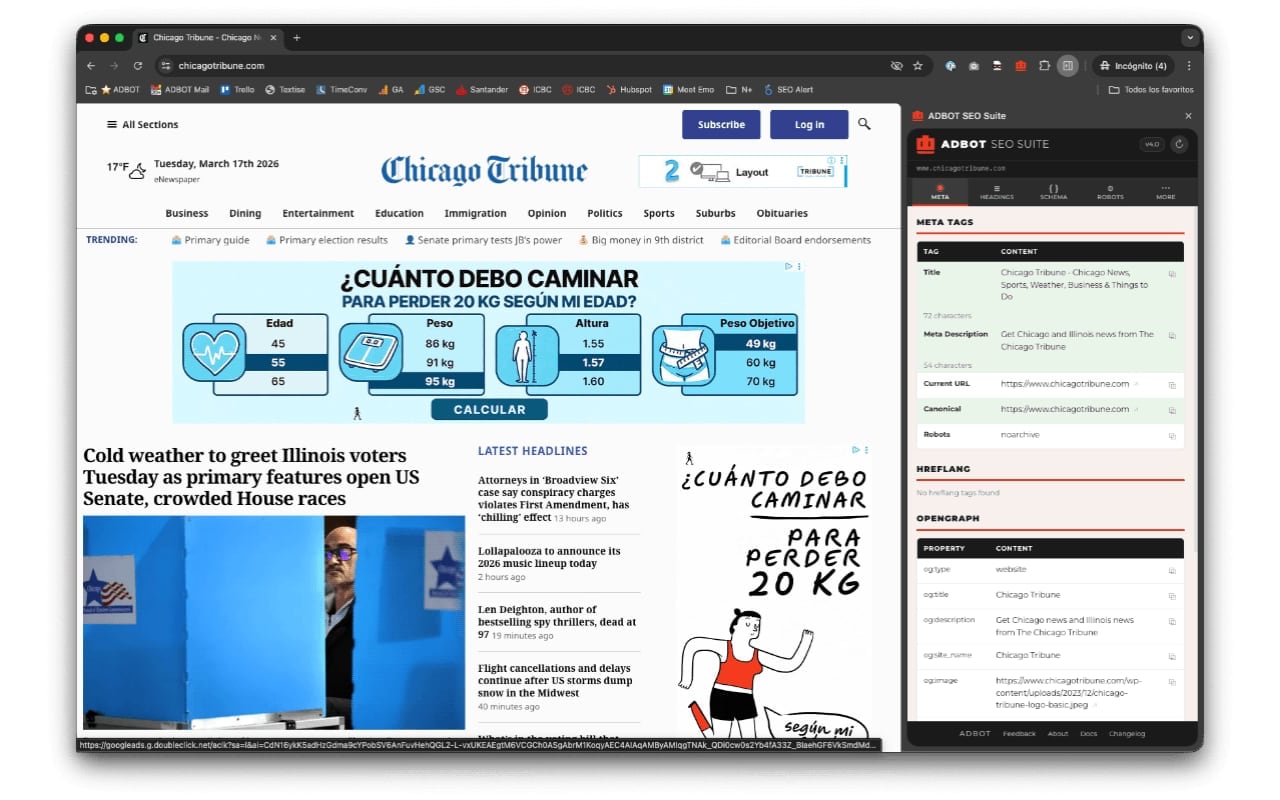Open the More tab in SEO Suite

[x=1166, y=192]
